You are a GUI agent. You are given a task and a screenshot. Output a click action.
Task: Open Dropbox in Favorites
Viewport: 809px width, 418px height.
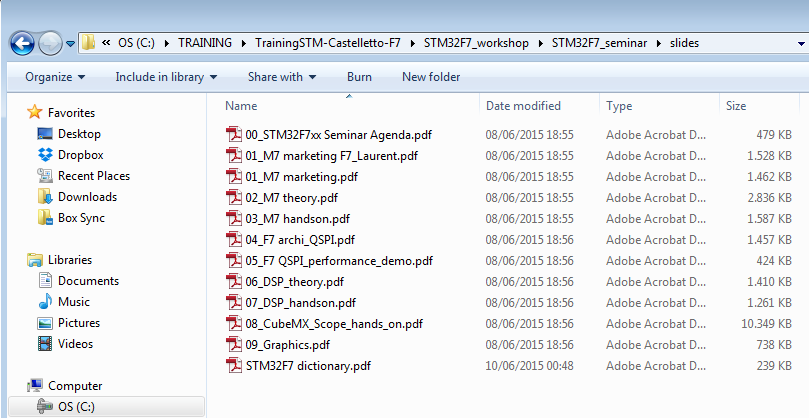click(80, 155)
